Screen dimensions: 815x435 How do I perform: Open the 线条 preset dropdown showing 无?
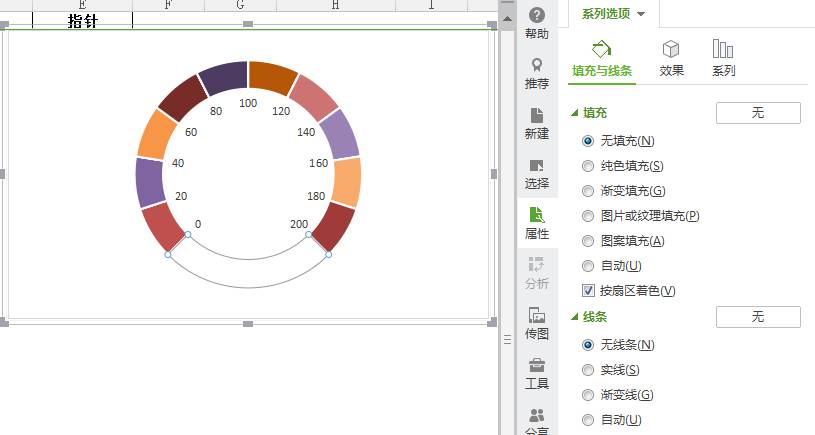tap(758, 317)
